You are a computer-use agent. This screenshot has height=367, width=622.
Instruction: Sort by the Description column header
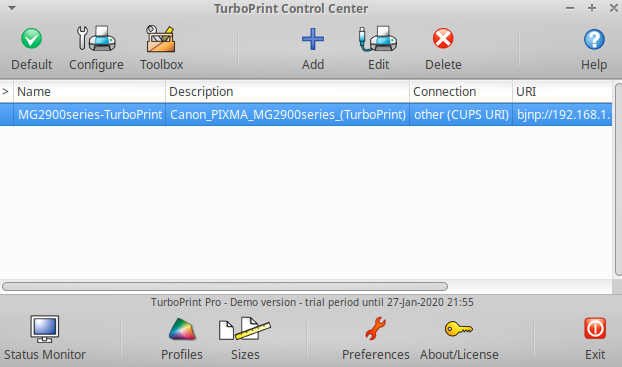287,92
